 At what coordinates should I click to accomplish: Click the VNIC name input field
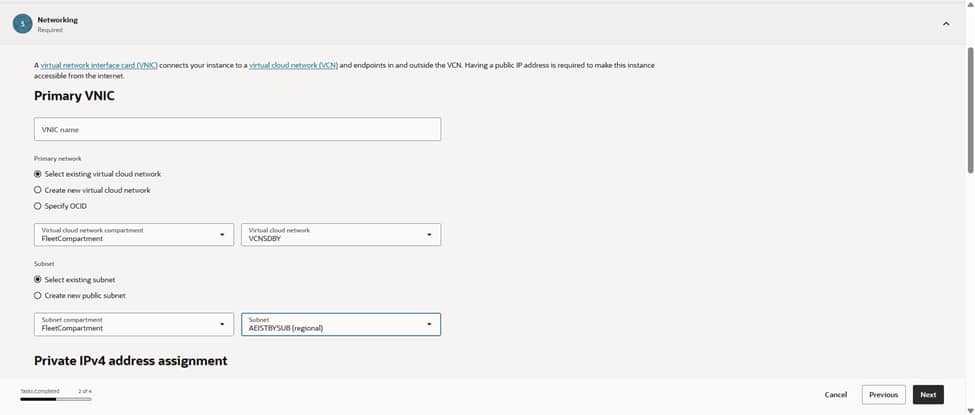click(237, 129)
